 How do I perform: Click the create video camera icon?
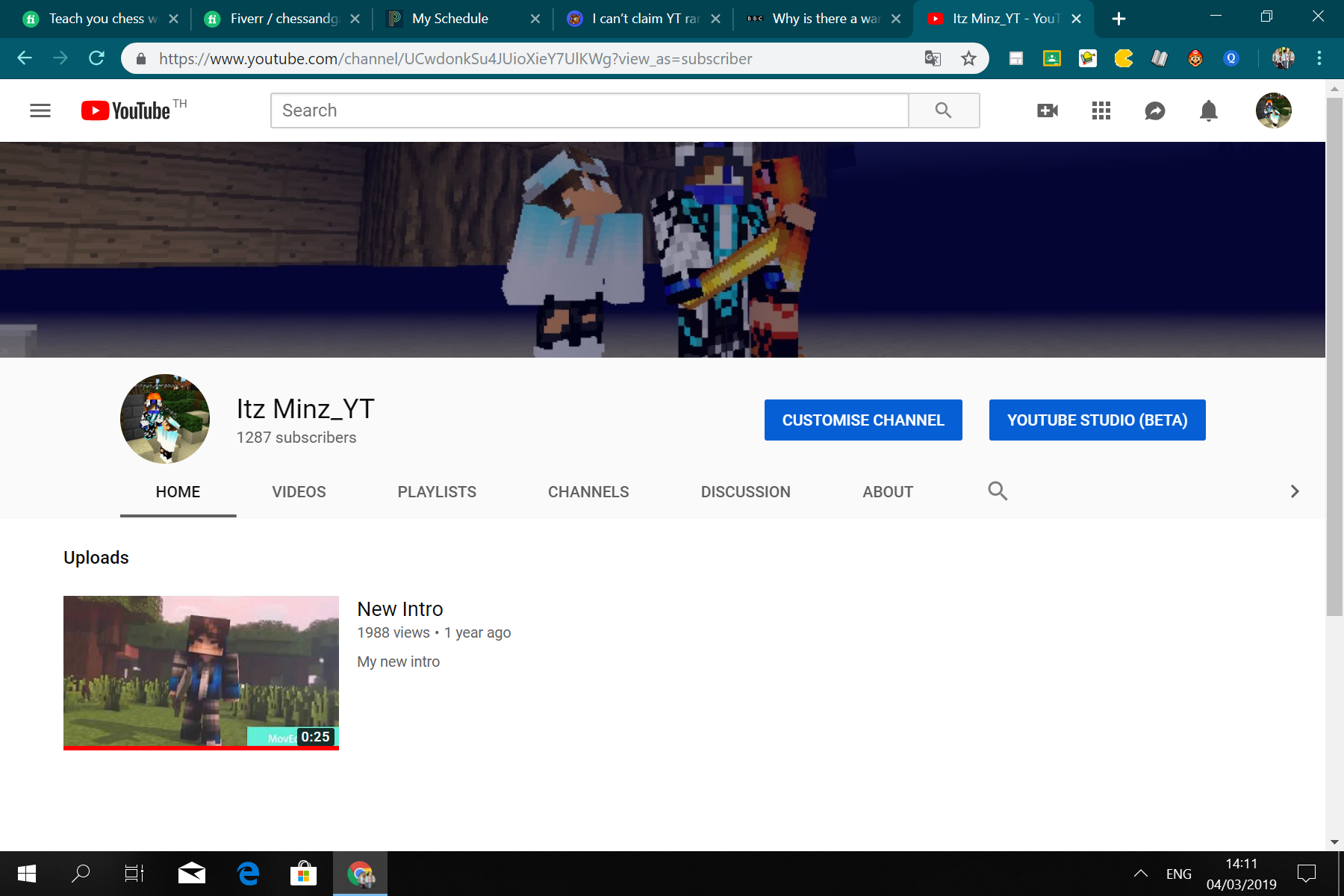pos(1048,111)
